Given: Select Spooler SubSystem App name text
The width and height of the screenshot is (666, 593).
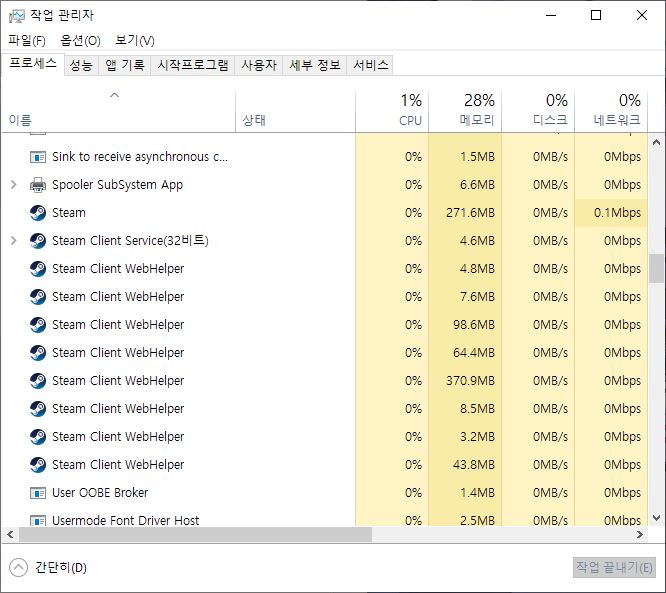Looking at the screenshot, I should pyautogui.click(x=117, y=185).
